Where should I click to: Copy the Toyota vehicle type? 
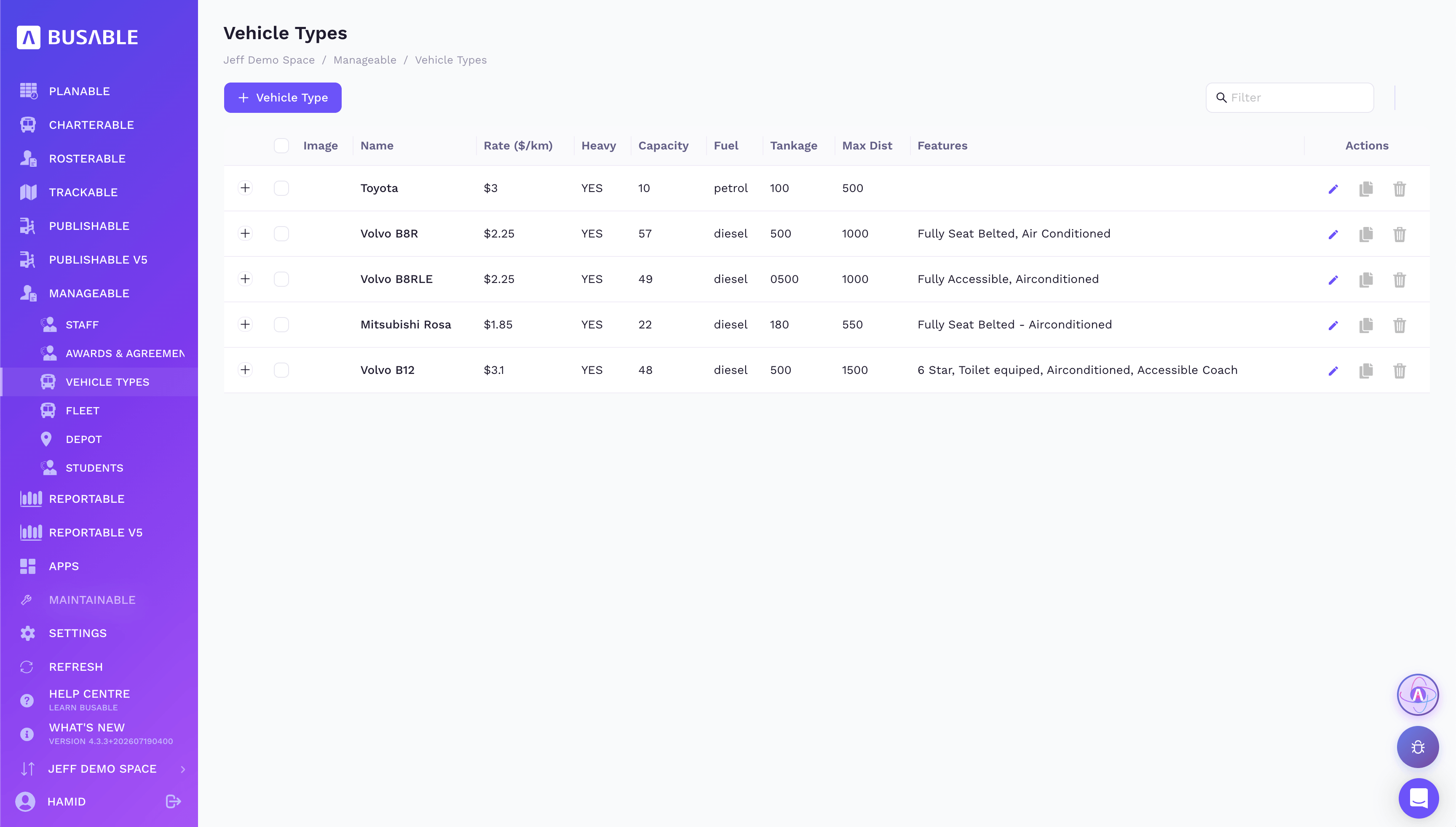[x=1366, y=189]
